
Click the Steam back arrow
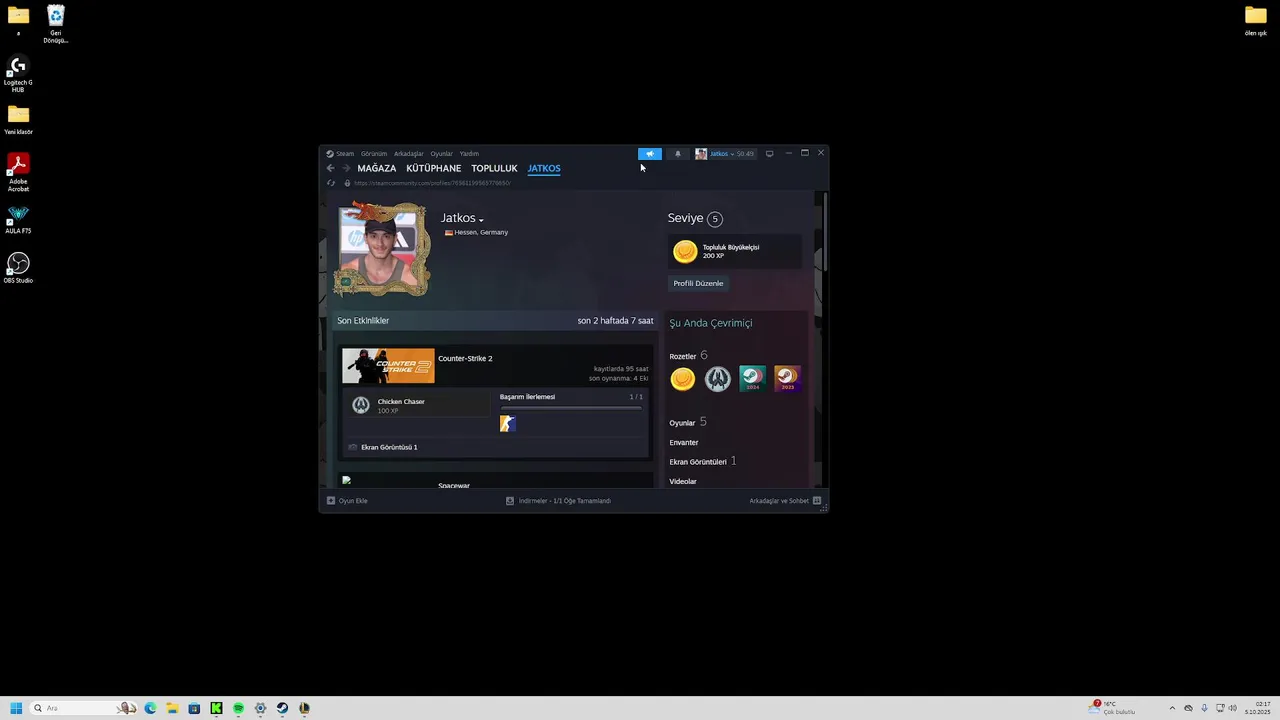pyautogui.click(x=331, y=168)
